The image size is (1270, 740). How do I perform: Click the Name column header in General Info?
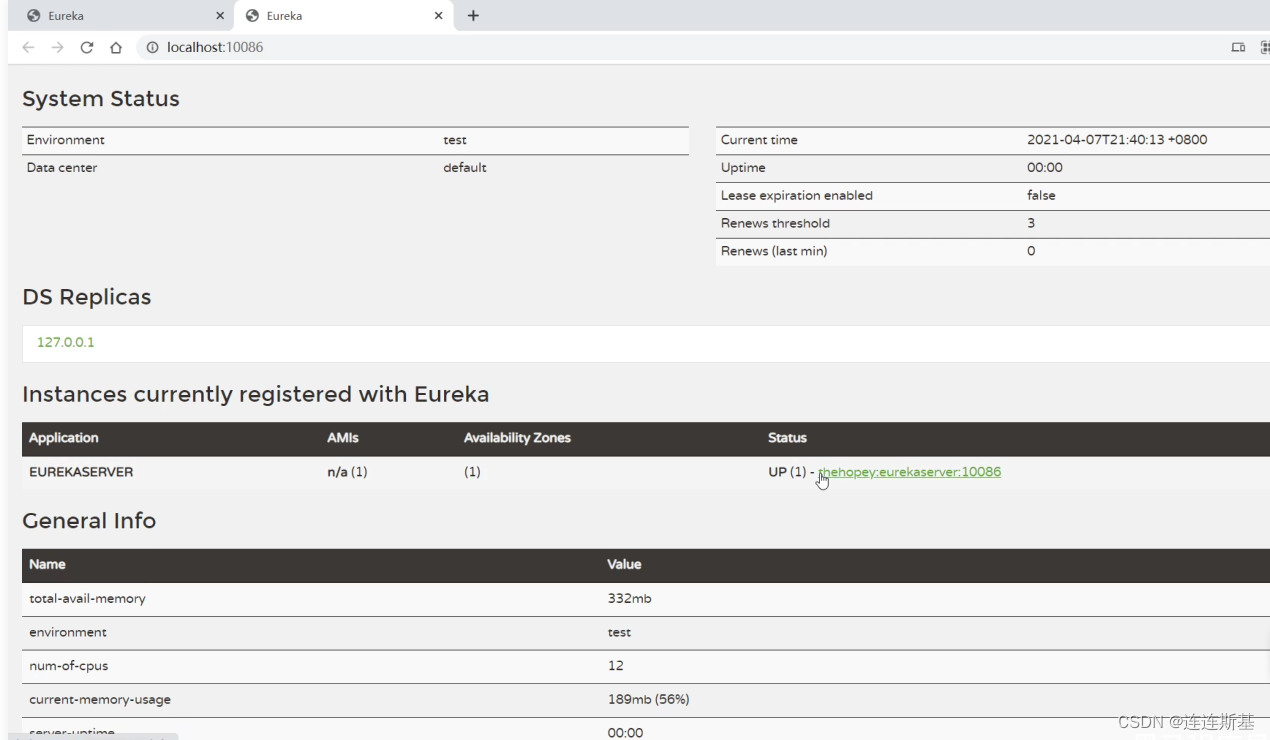click(47, 564)
